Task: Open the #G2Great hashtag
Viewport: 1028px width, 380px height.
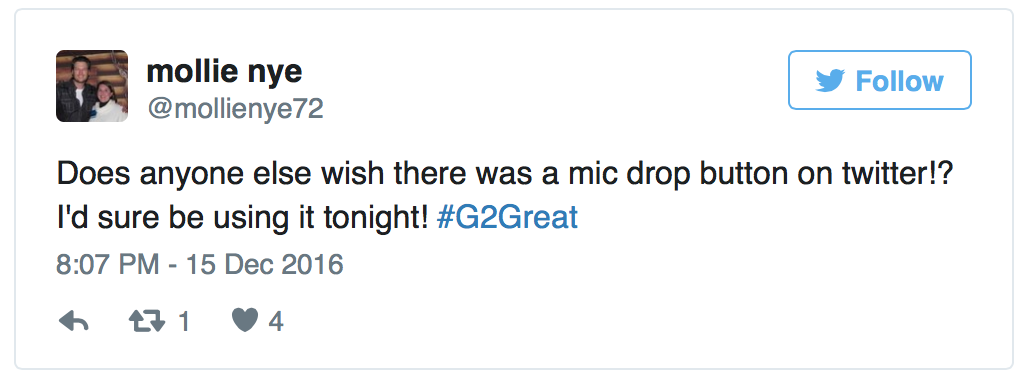Action: 507,217
